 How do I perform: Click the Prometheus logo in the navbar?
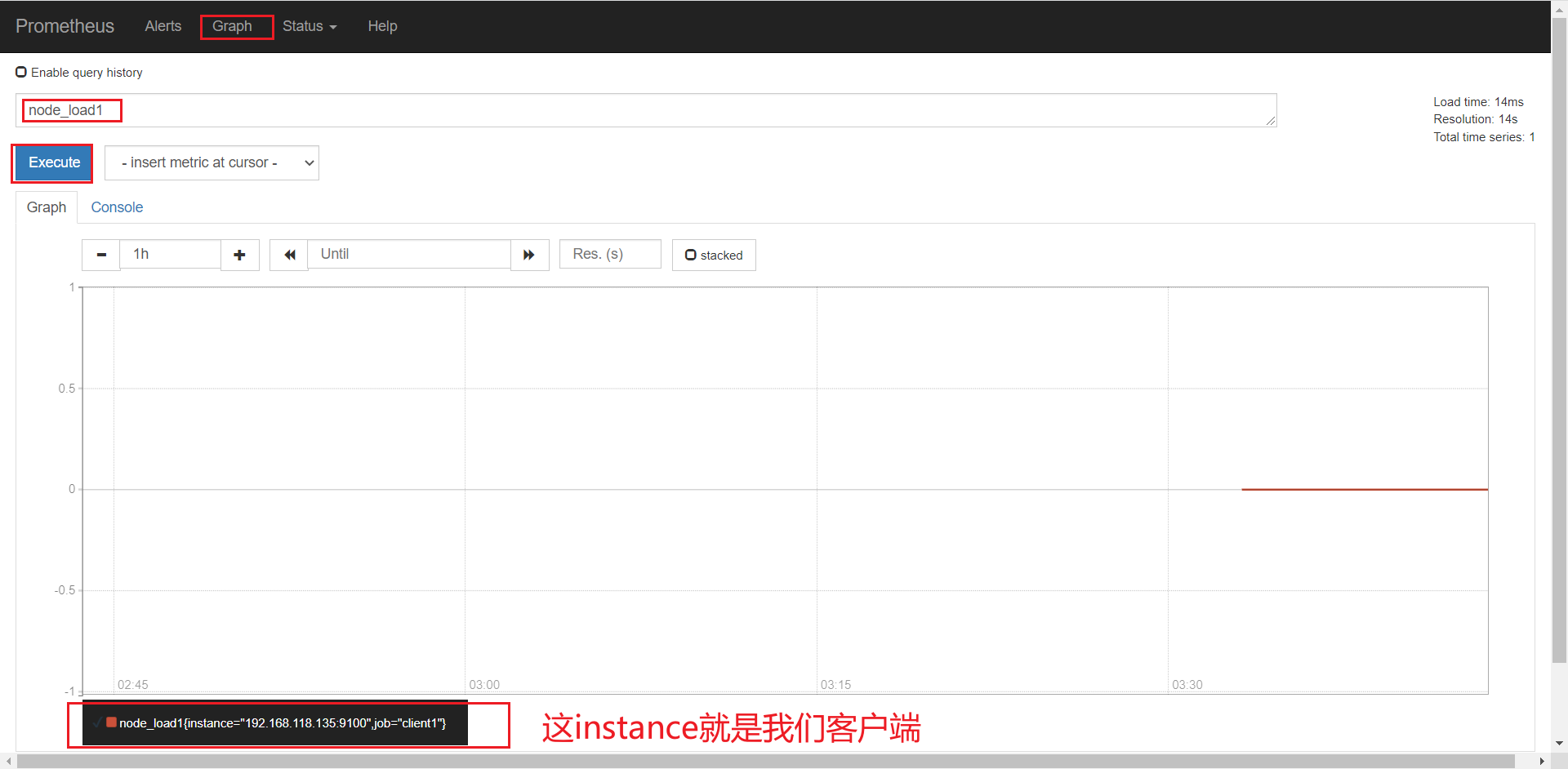click(65, 26)
